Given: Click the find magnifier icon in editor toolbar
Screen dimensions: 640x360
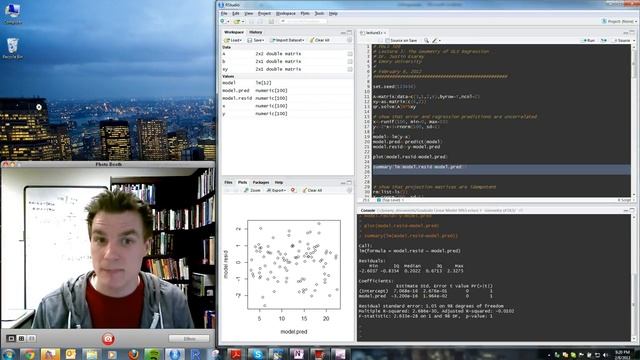Looking at the screenshot, I should (426, 40).
